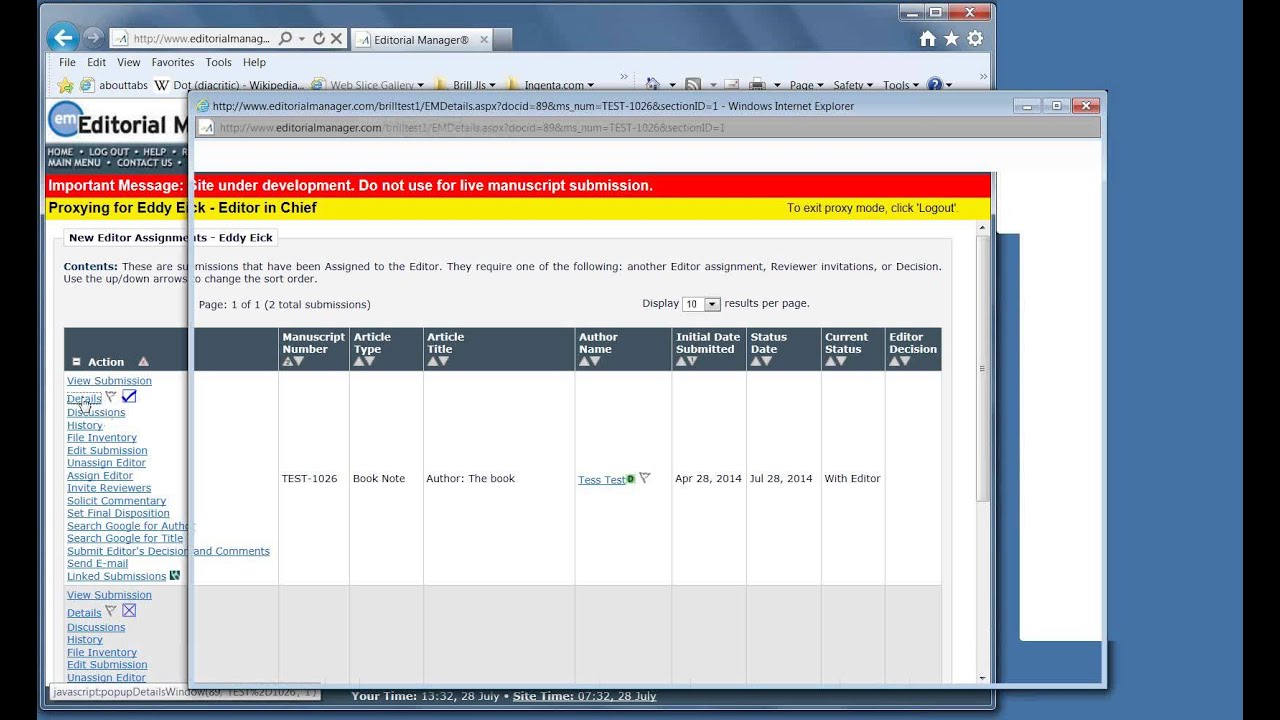
Task: Open the Dot (diacritic) Wikipedia favorite
Action: [229, 85]
